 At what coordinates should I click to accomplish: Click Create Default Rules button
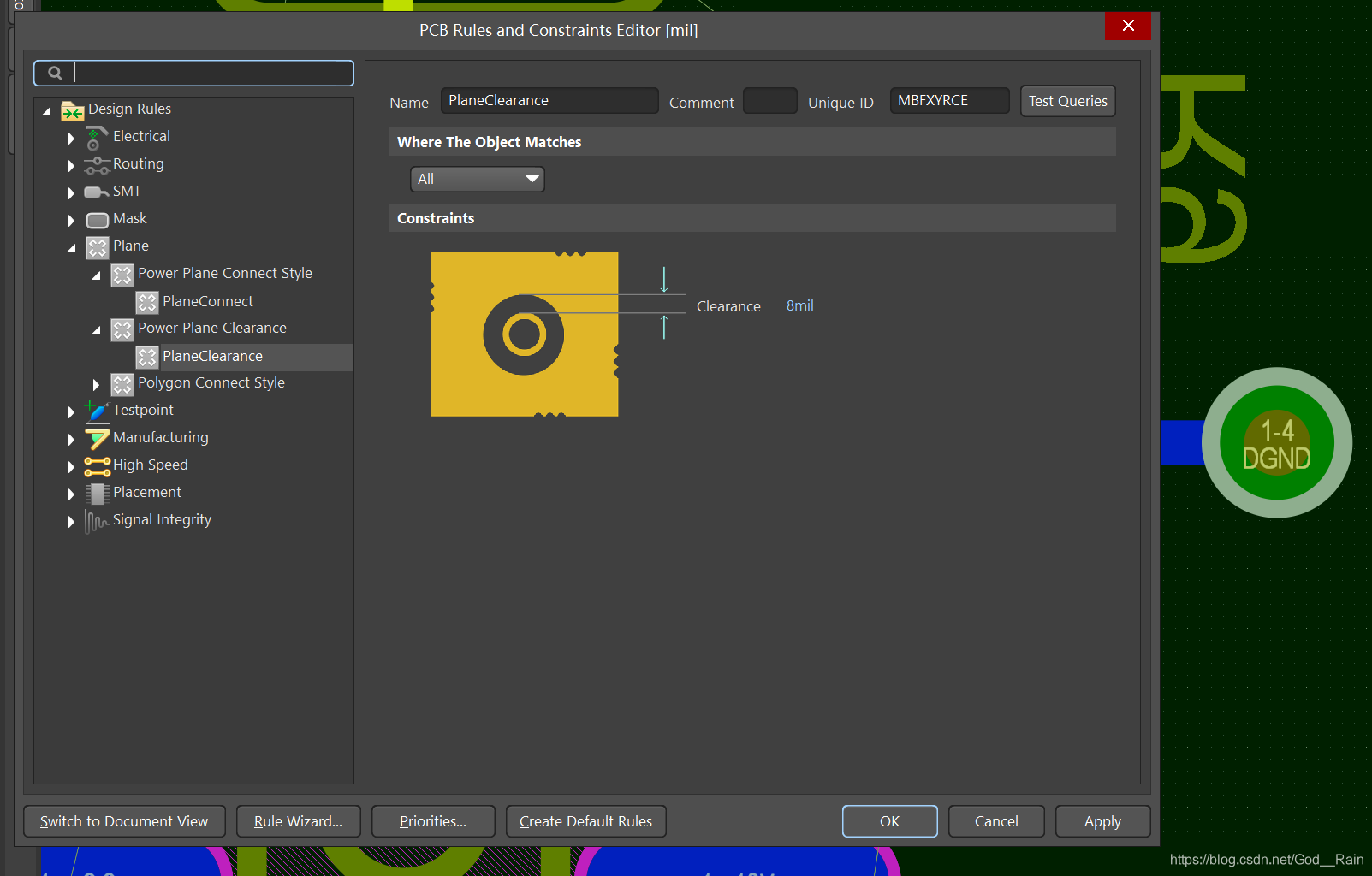[585, 821]
